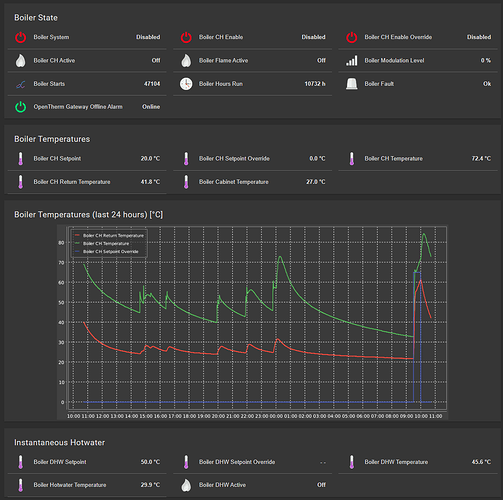Click the Boiler Temperatures section heading

pyautogui.click(x=52, y=139)
